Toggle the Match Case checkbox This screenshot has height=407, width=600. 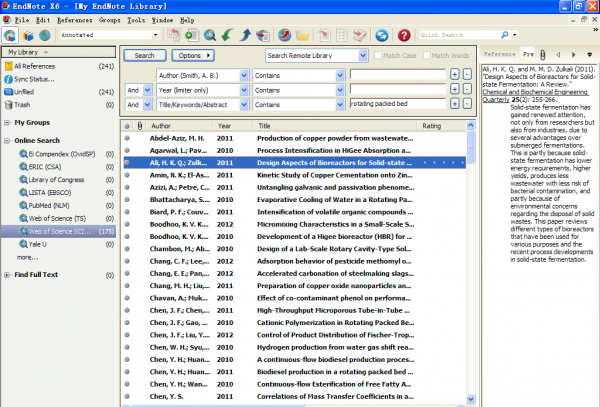pyautogui.click(x=378, y=55)
